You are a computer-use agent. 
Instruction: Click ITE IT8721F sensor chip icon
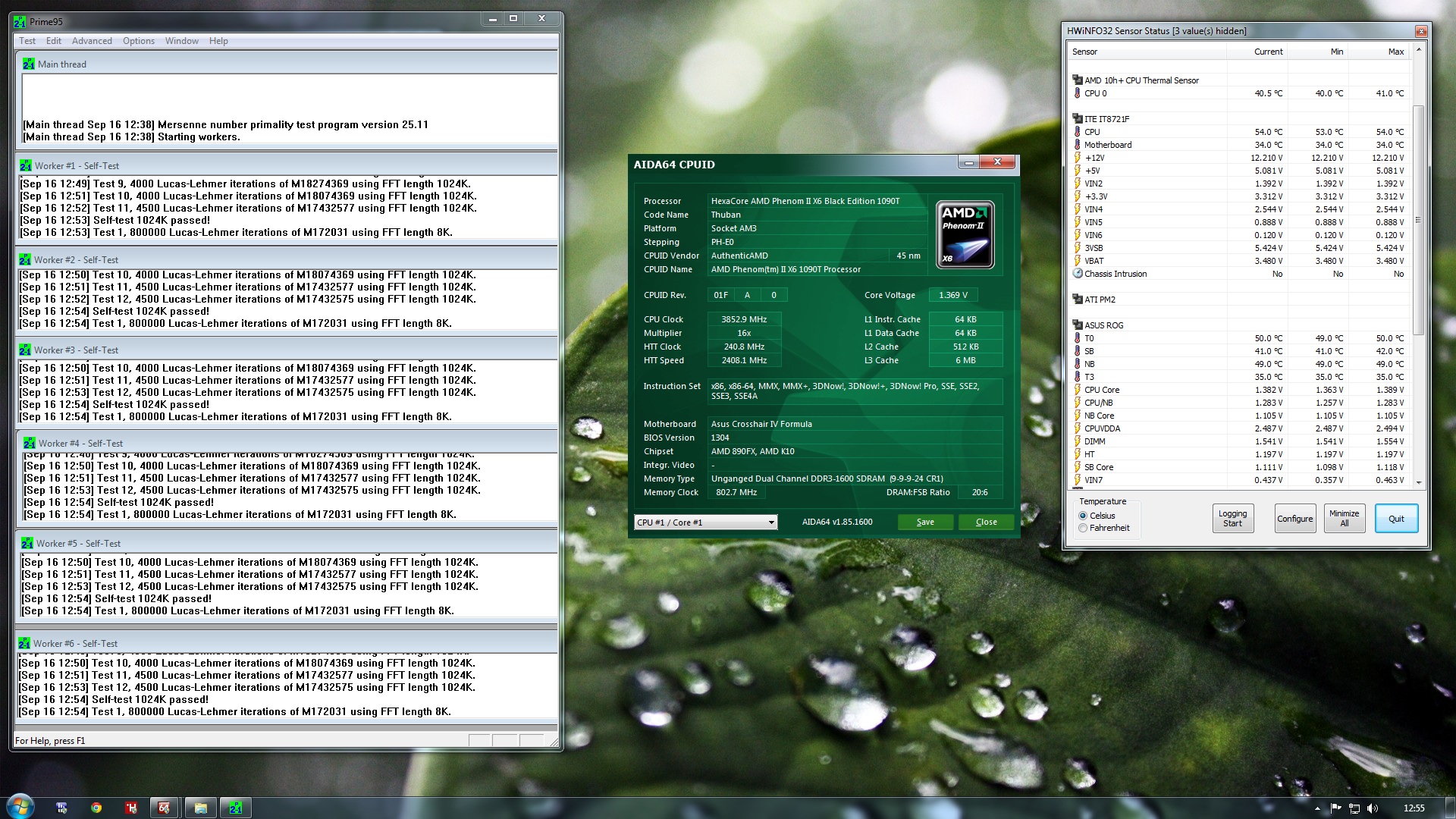pos(1077,118)
